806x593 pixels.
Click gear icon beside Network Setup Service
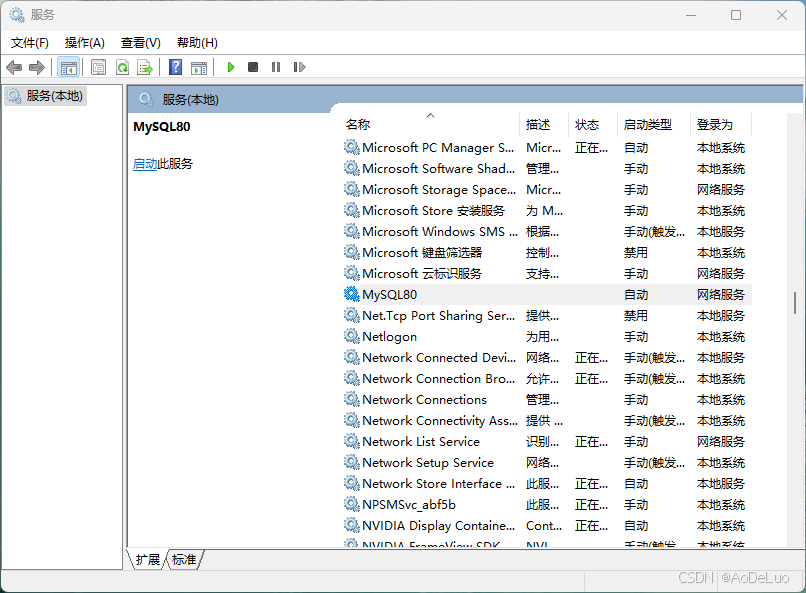(352, 462)
